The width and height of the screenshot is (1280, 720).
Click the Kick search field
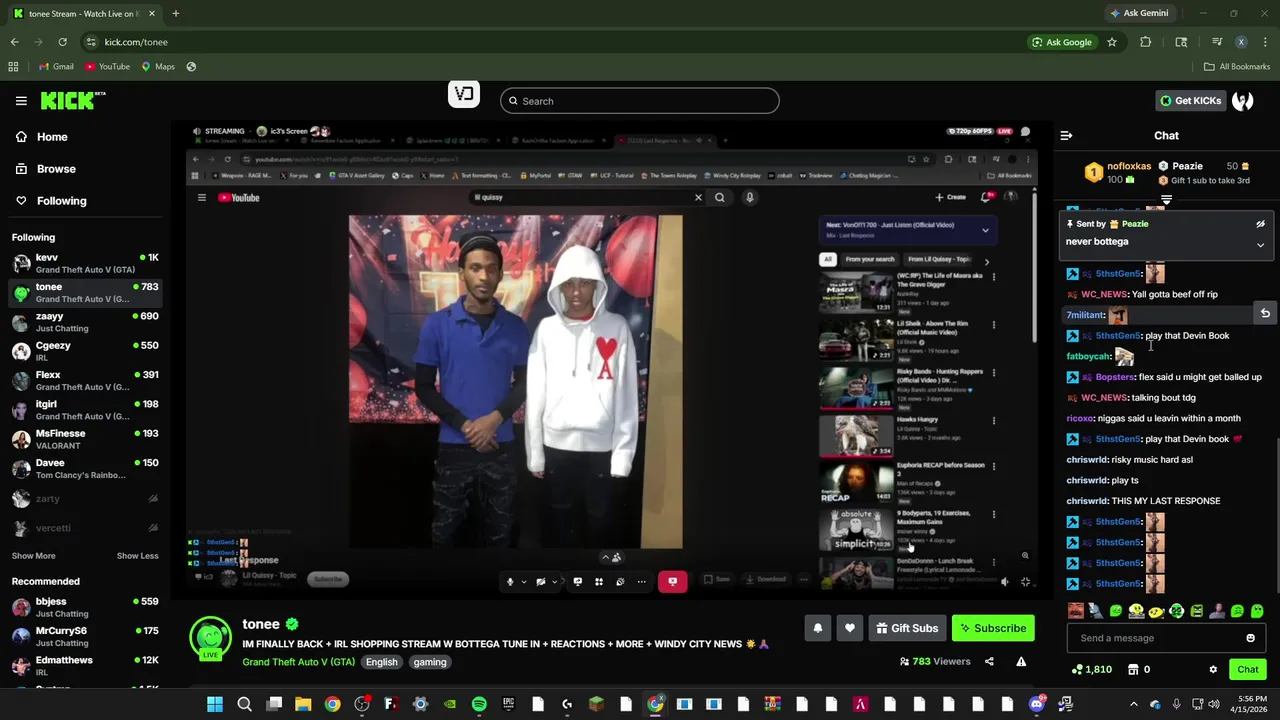(640, 101)
